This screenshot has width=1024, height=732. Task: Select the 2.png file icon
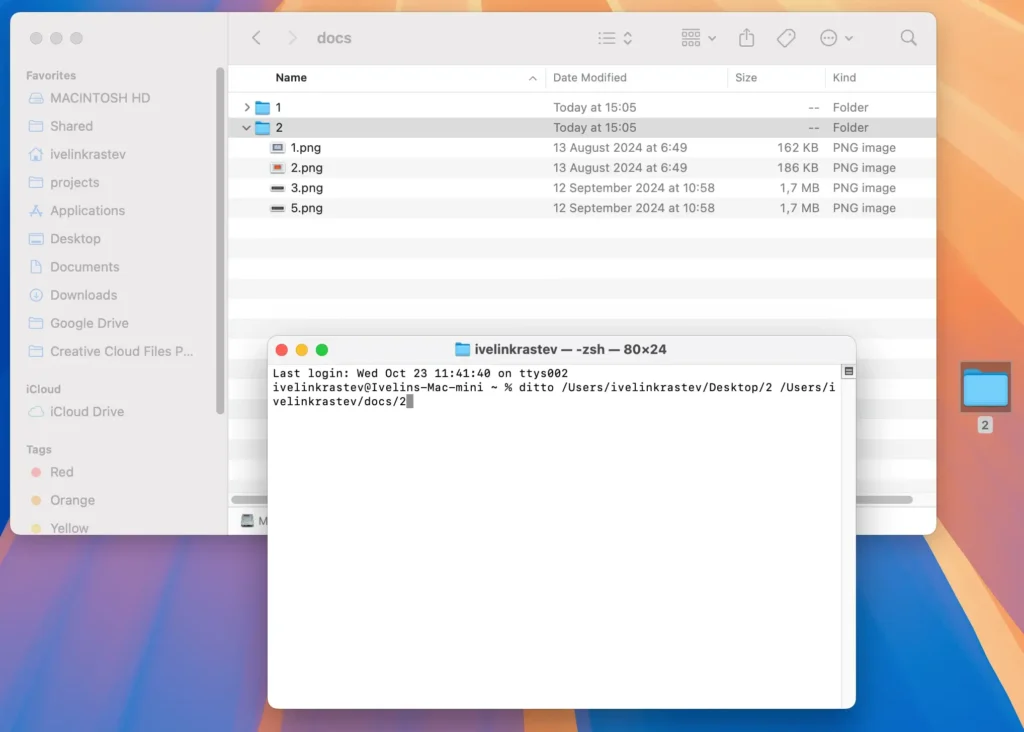coord(278,168)
